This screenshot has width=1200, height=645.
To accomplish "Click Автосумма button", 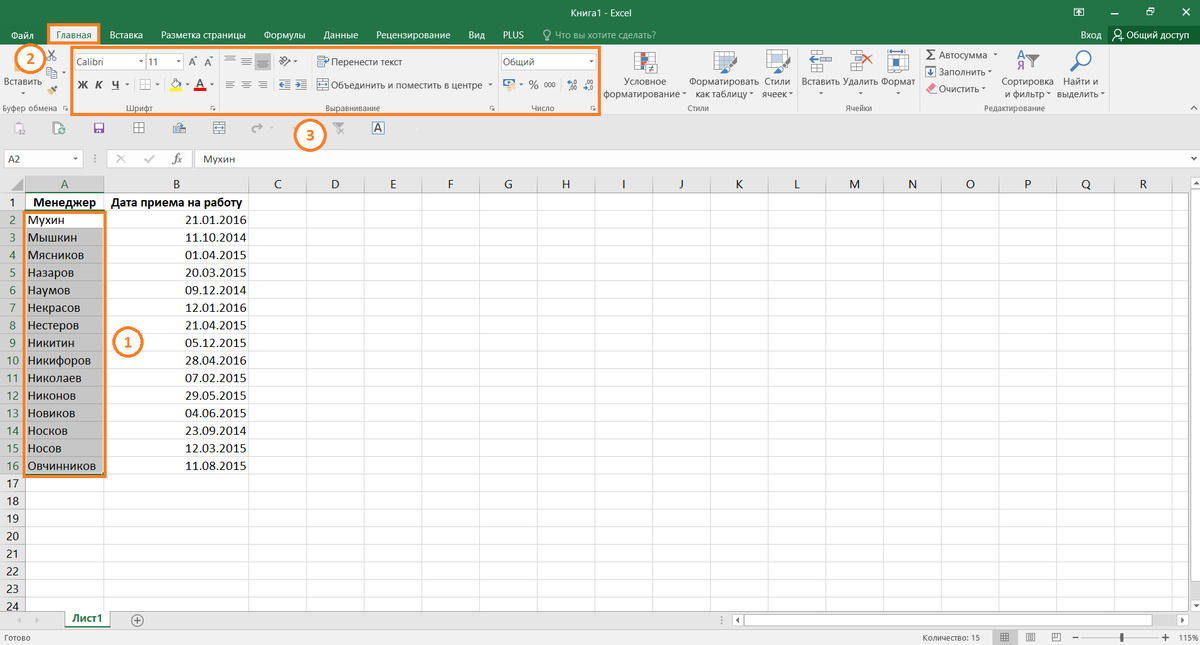I will 959,55.
